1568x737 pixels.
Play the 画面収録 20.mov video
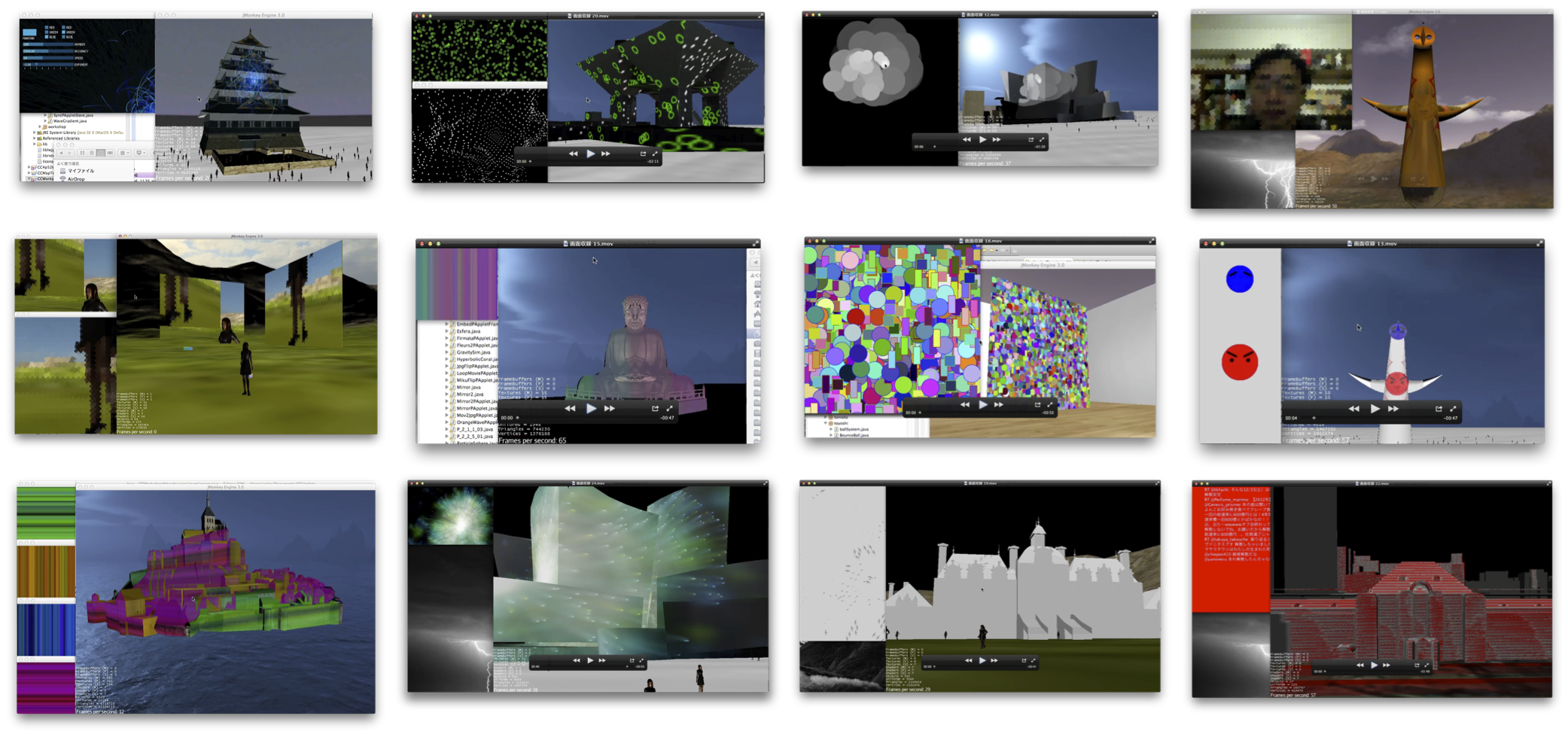[591, 154]
